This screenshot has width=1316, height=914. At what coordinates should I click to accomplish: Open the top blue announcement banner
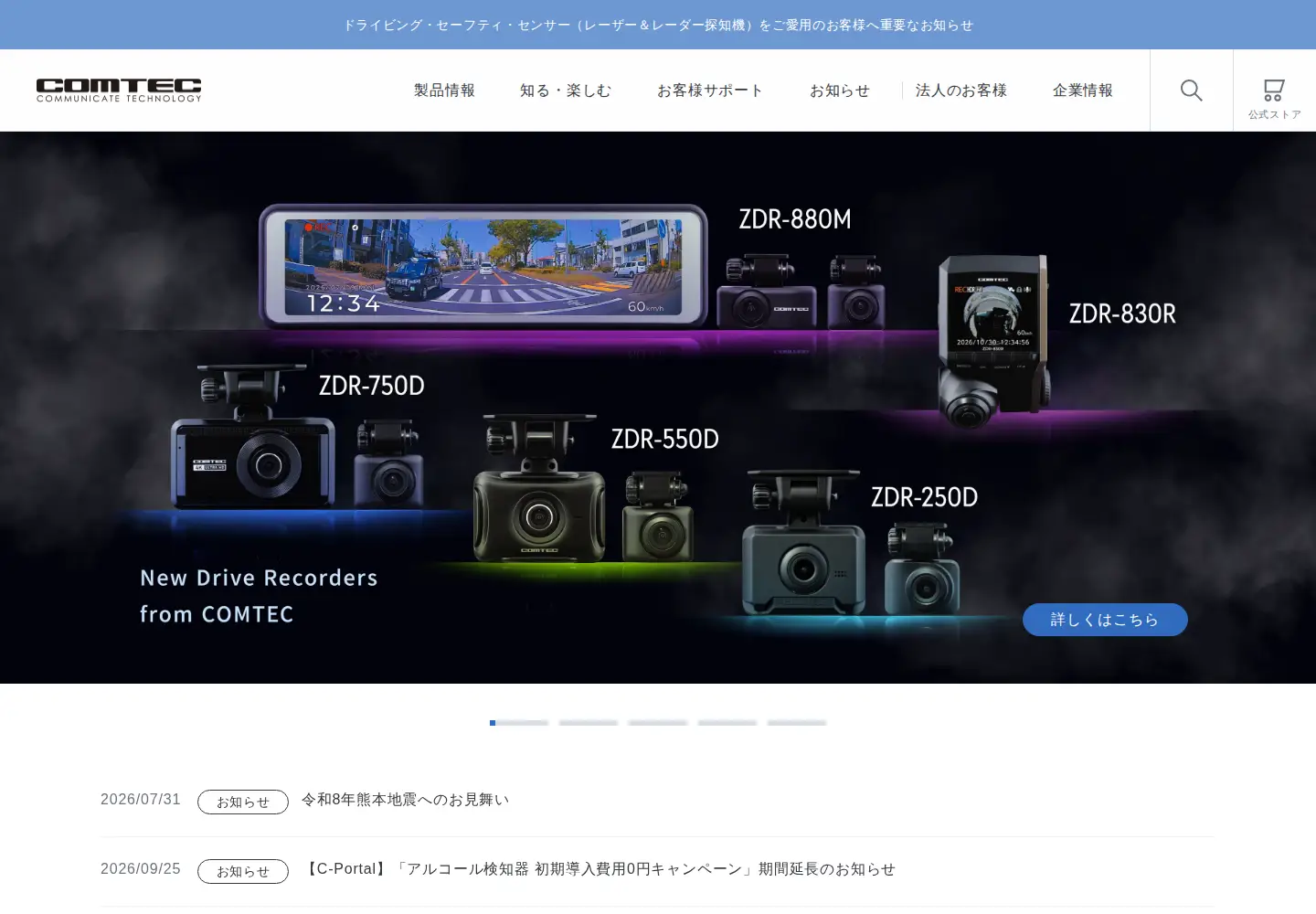pyautogui.click(x=658, y=25)
